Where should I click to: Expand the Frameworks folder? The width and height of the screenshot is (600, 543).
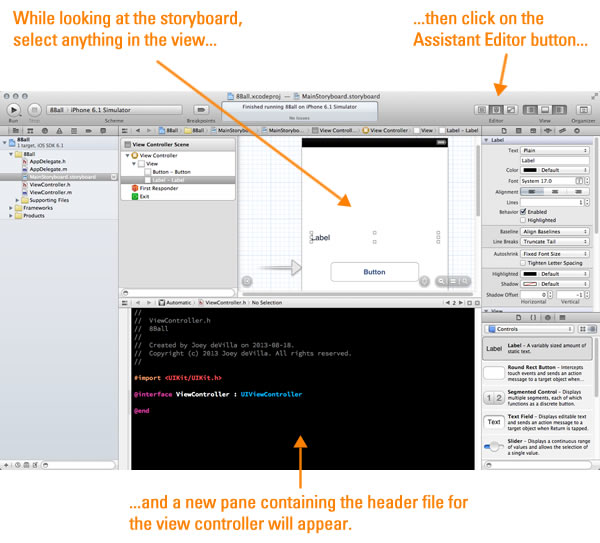[11, 208]
